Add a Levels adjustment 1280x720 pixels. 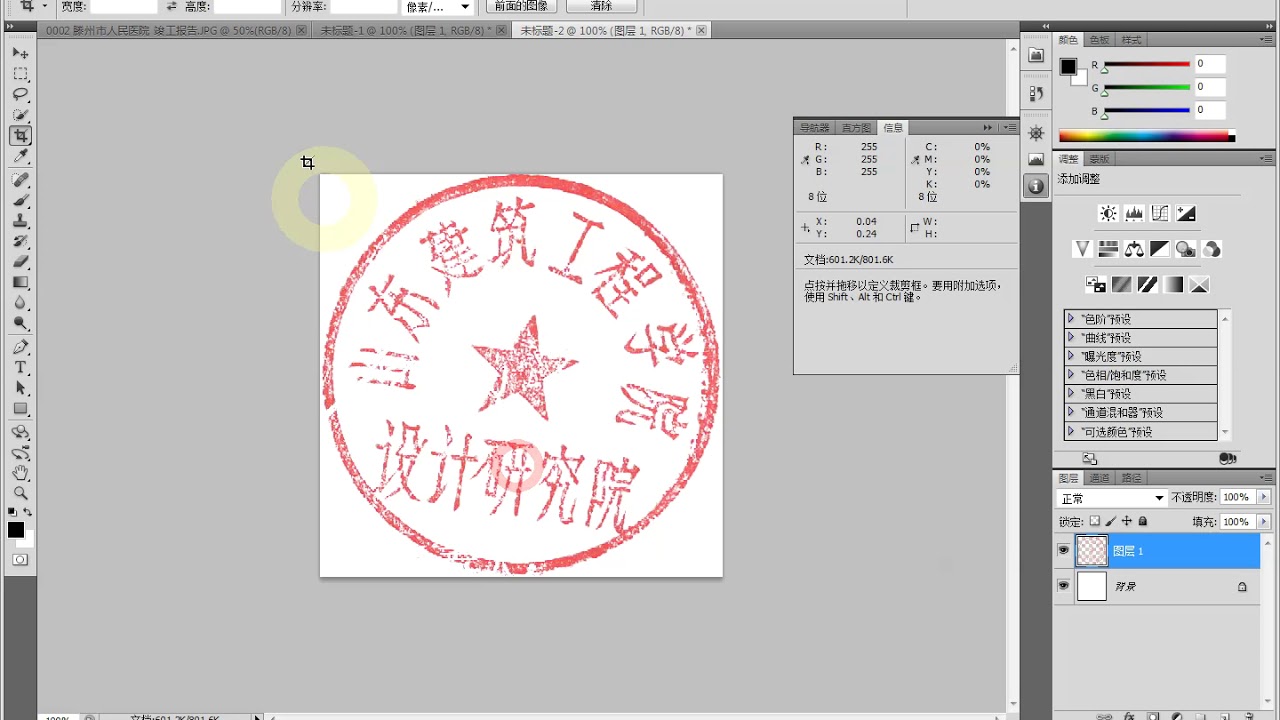1134,213
